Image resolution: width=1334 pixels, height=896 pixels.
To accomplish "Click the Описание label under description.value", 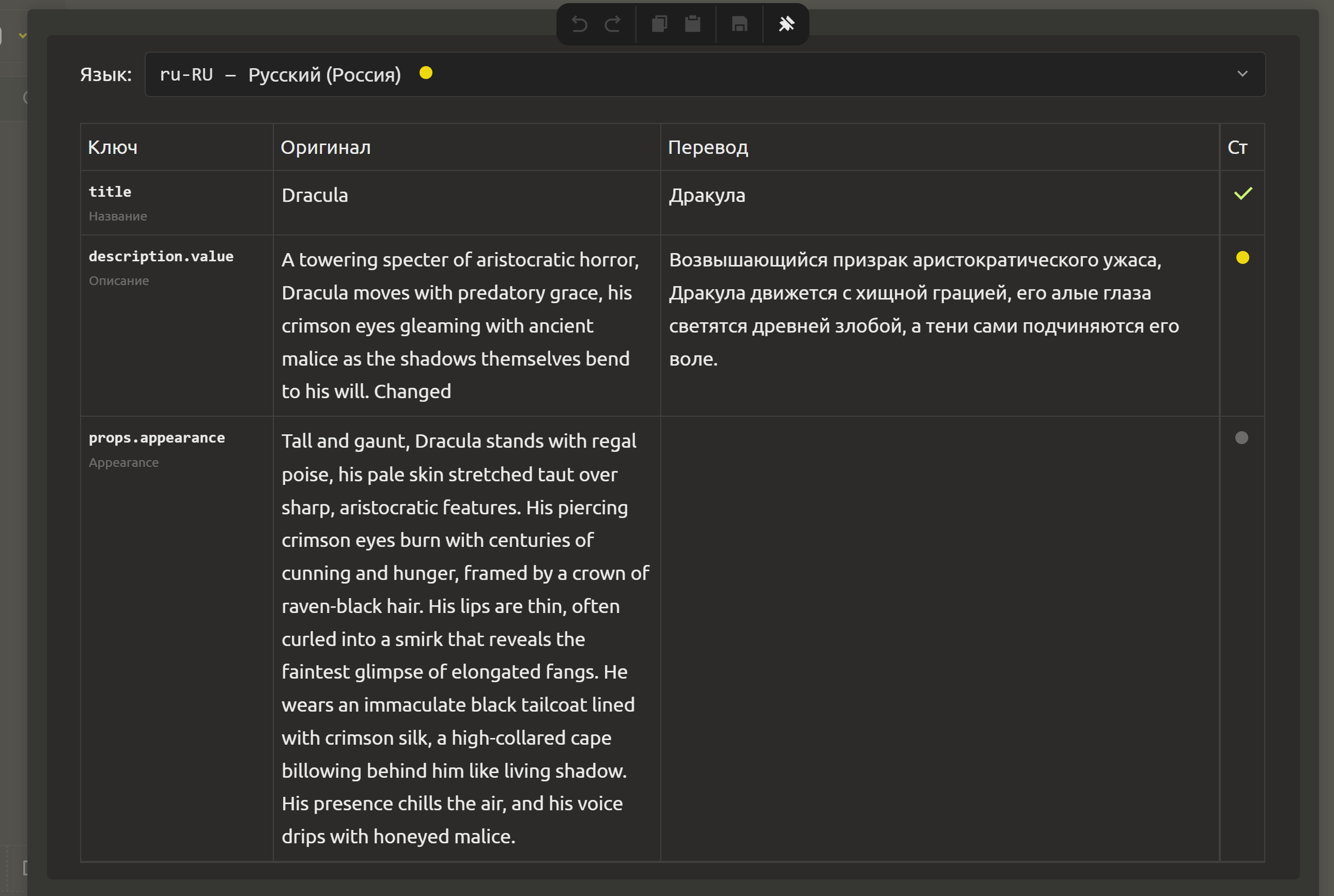I will (x=119, y=281).
